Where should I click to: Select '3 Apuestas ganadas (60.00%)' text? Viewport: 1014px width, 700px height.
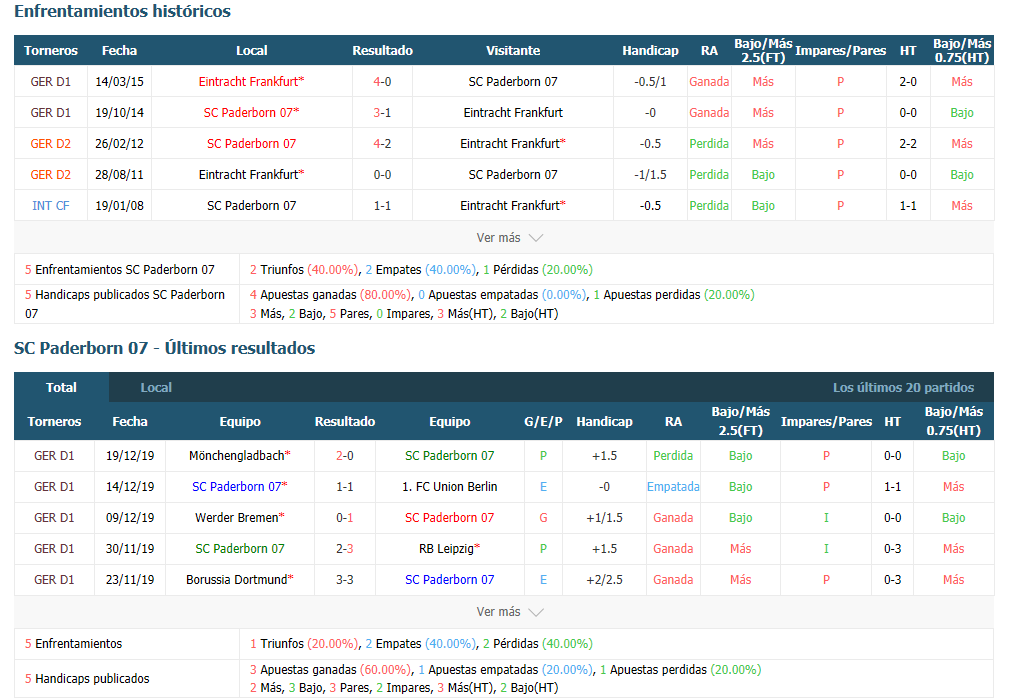point(330,669)
